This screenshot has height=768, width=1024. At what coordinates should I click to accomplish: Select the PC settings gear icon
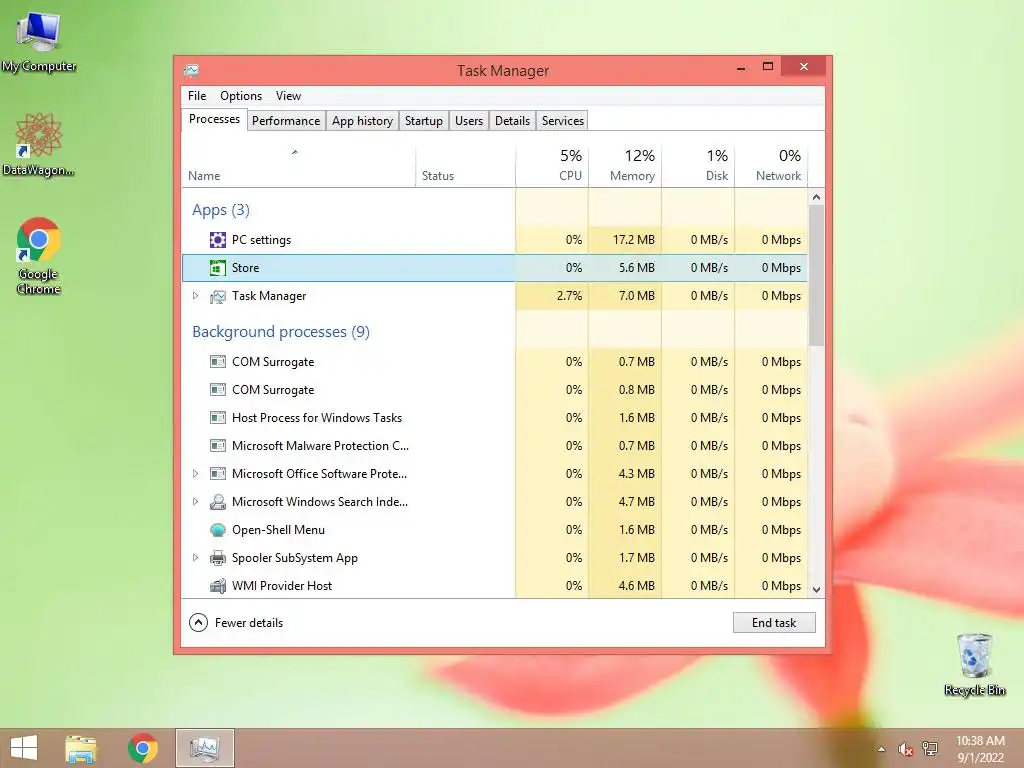click(217, 240)
